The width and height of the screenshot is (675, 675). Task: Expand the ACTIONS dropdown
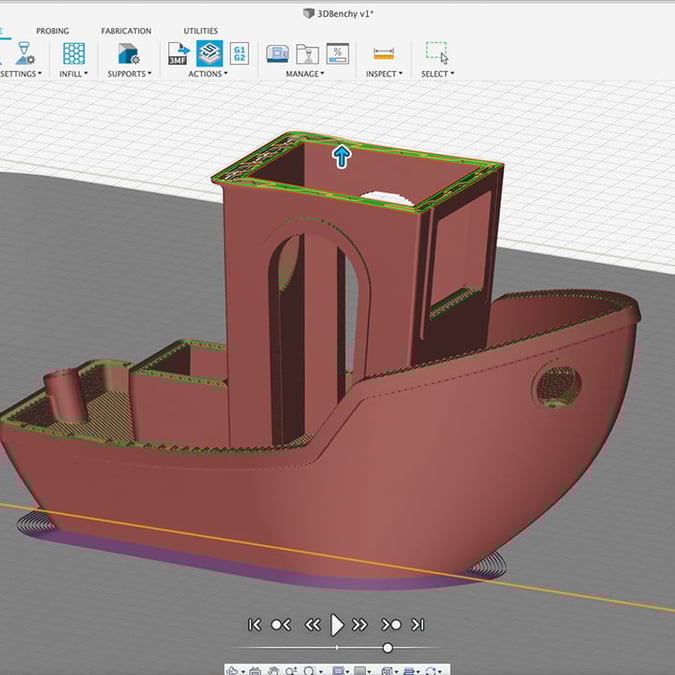coord(207,74)
